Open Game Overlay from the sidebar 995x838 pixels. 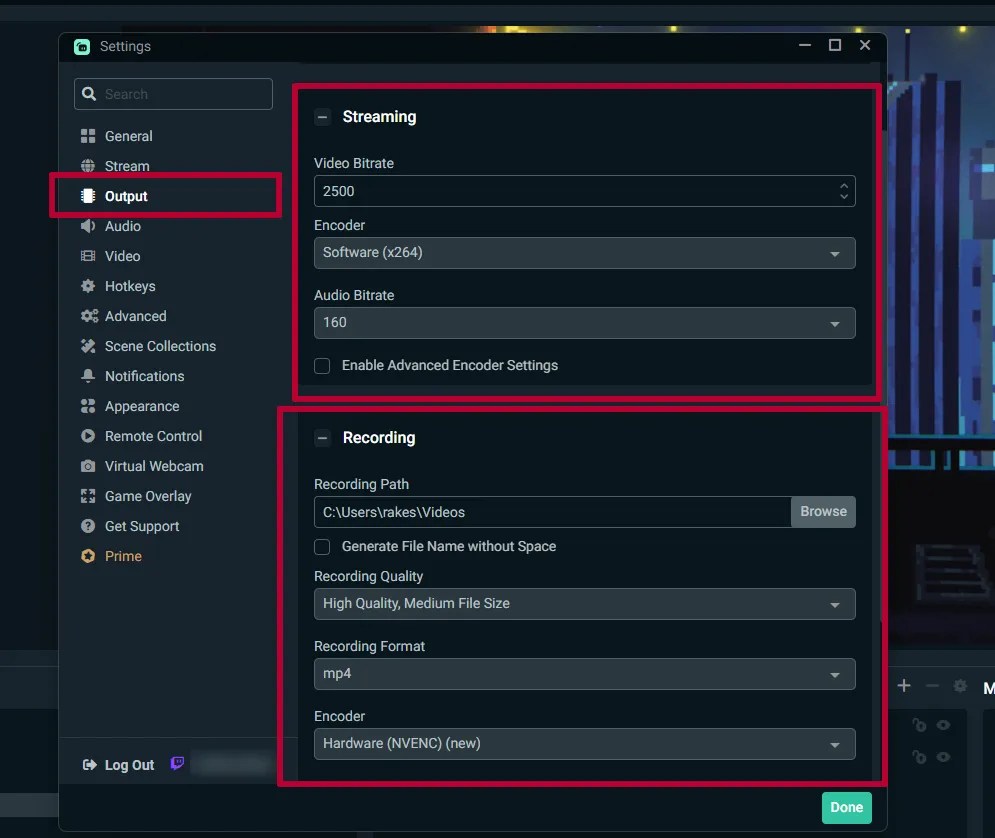(87, 496)
